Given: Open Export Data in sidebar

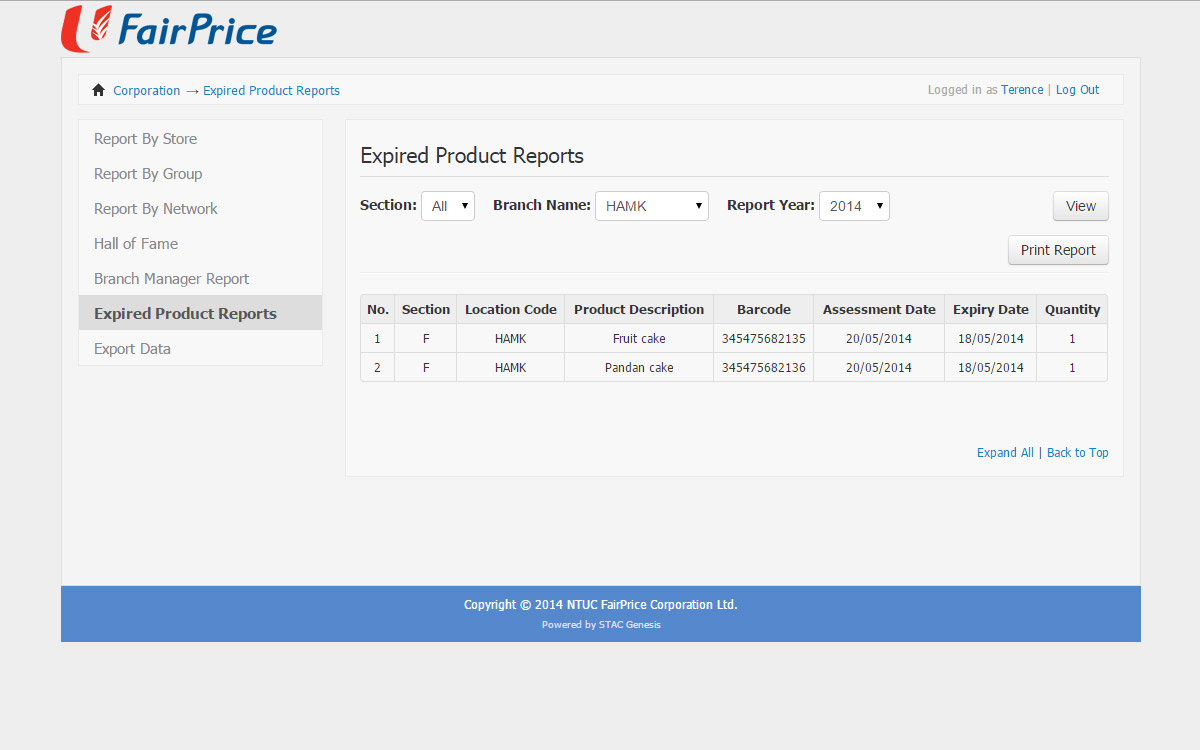Looking at the screenshot, I should coord(201,348).
